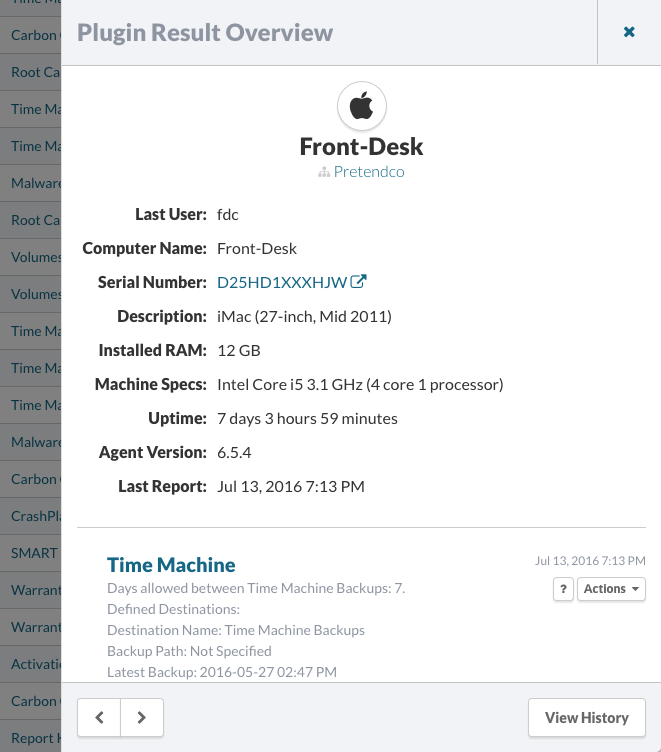661x752 pixels.
Task: Select the Activati row in background list
Action: point(31,664)
